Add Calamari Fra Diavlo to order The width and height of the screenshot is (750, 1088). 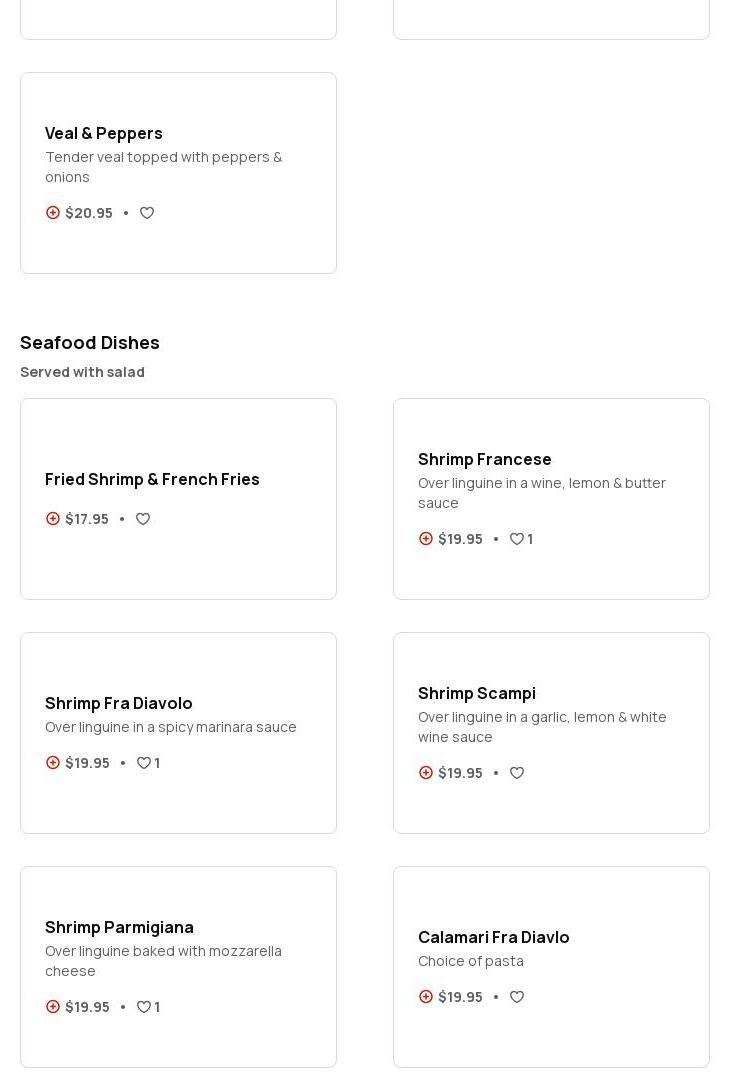426,997
